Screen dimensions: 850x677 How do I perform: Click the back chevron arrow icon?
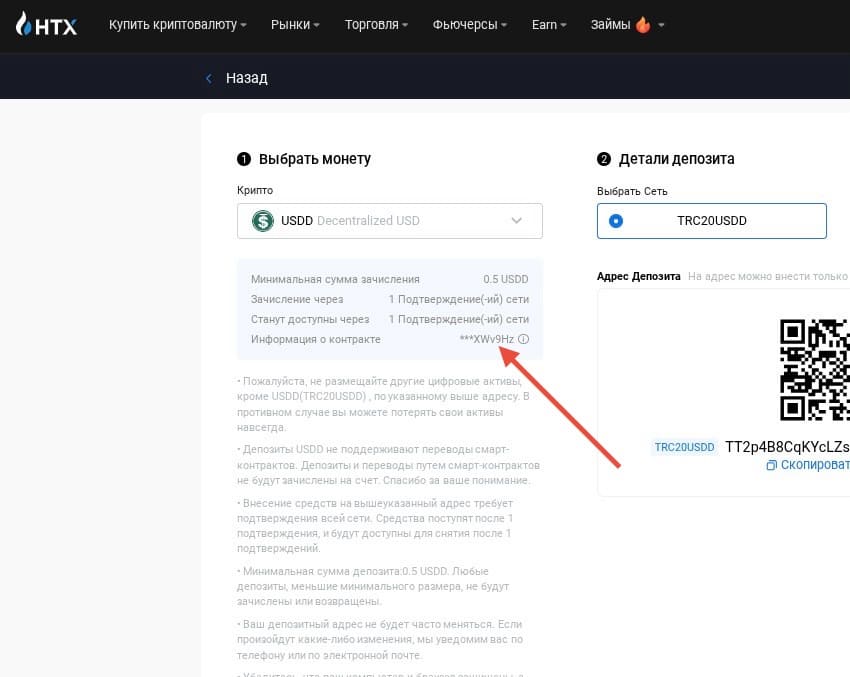point(209,79)
